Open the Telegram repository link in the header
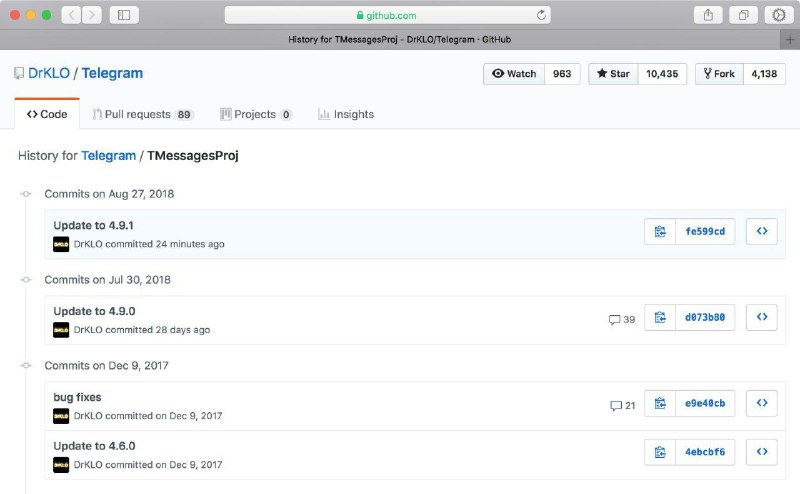This screenshot has width=800, height=494. click(112, 73)
